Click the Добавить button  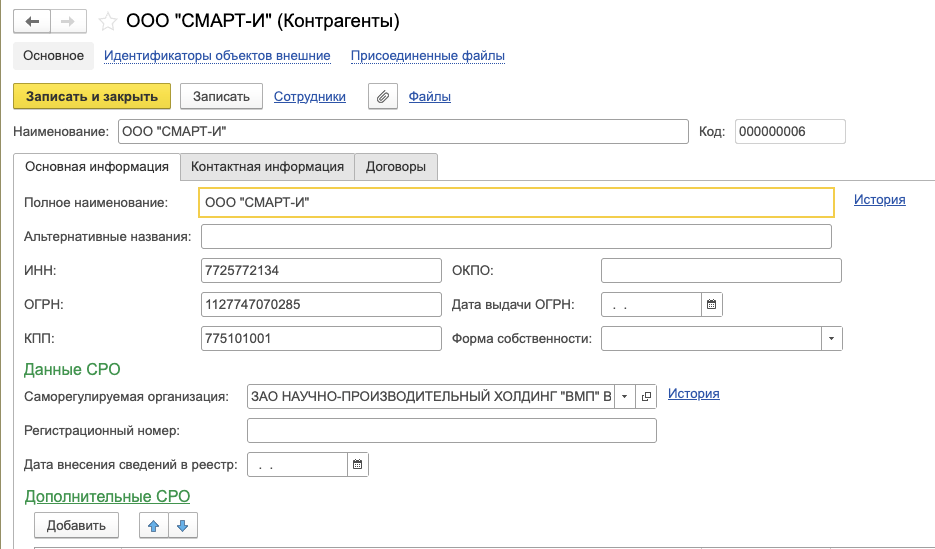pyautogui.click(x=76, y=526)
